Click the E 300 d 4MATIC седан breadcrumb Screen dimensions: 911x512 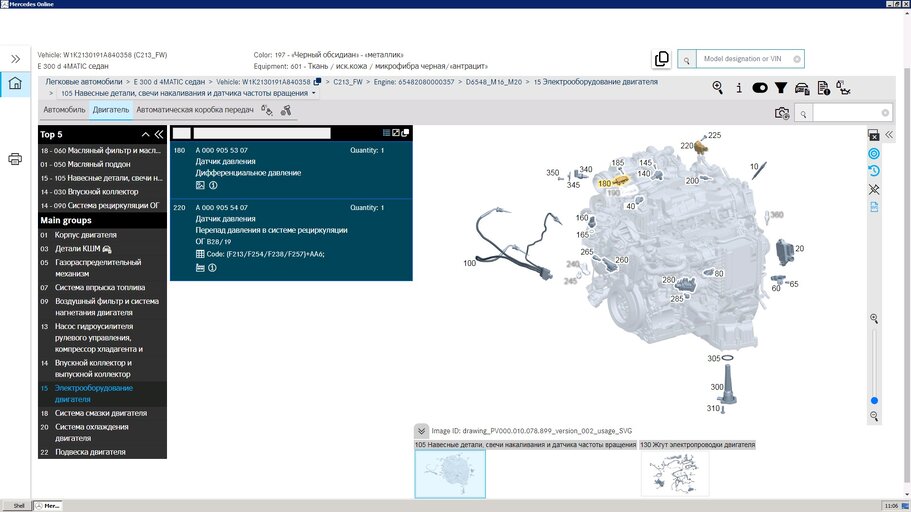click(169, 82)
